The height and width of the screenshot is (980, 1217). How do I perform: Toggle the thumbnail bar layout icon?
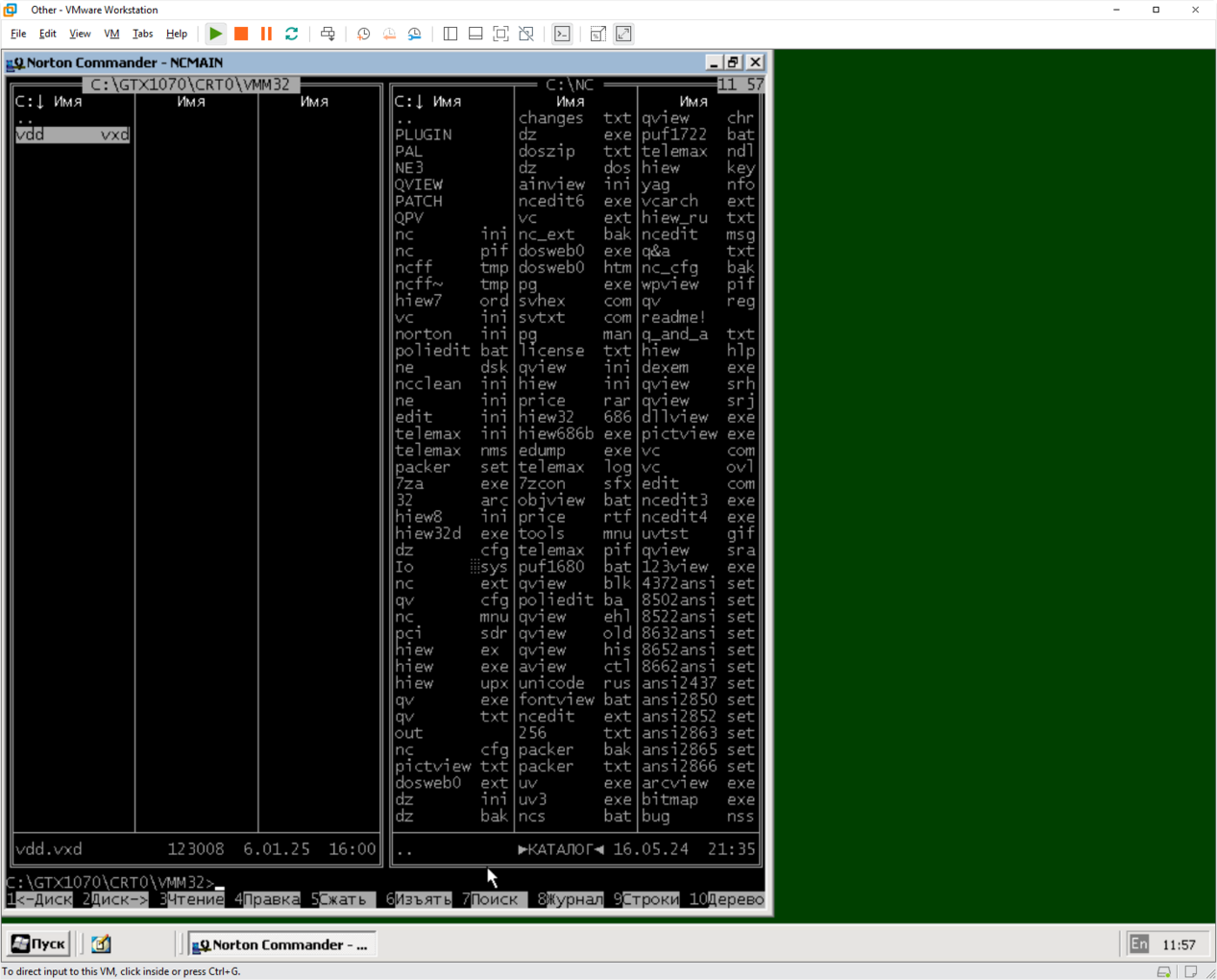coord(475,34)
